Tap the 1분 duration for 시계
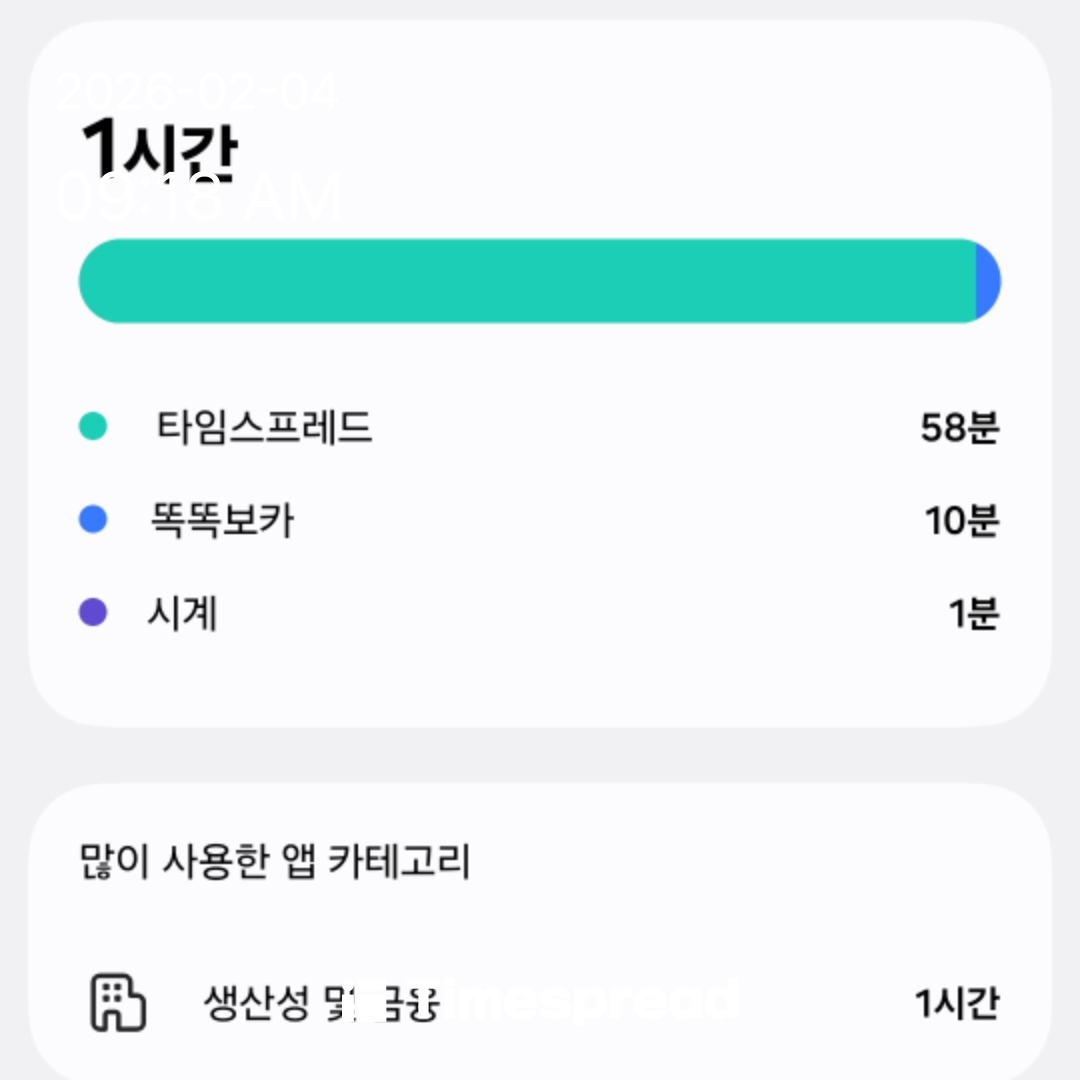Image resolution: width=1080 pixels, height=1080 pixels. pos(973,613)
